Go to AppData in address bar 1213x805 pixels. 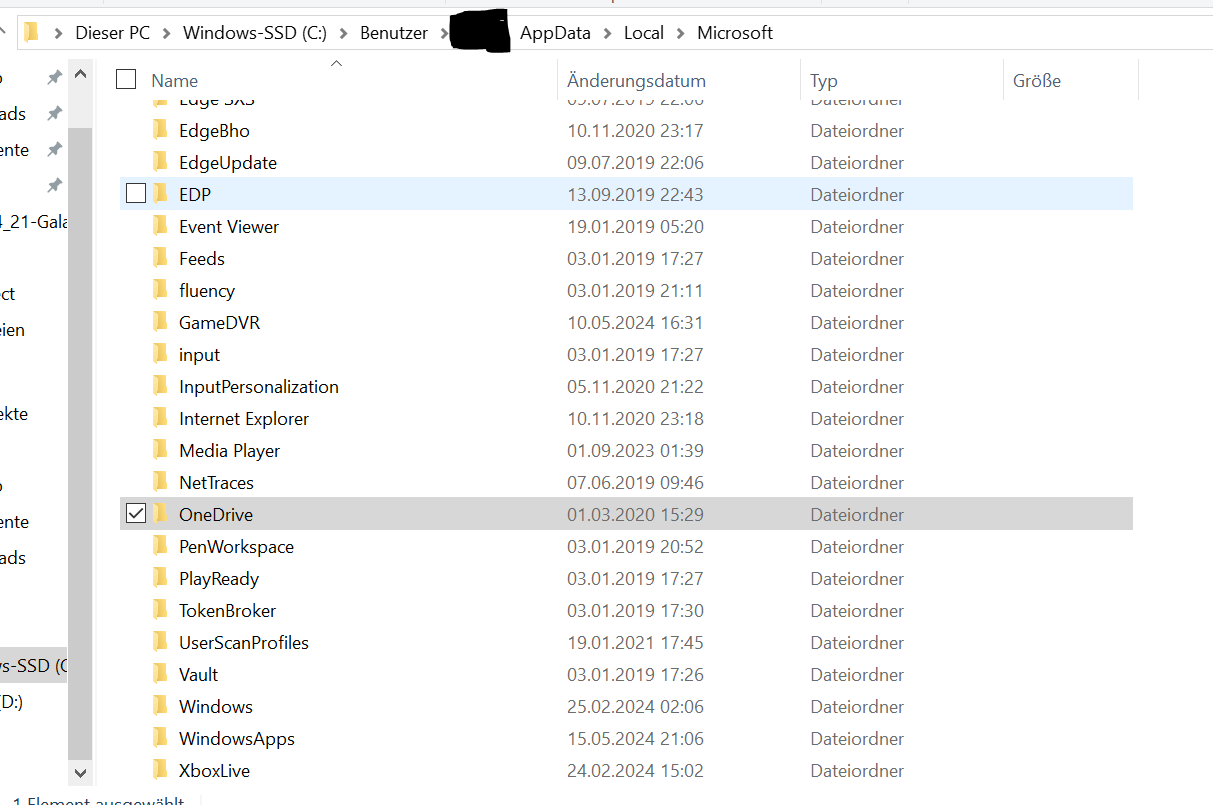coord(555,33)
